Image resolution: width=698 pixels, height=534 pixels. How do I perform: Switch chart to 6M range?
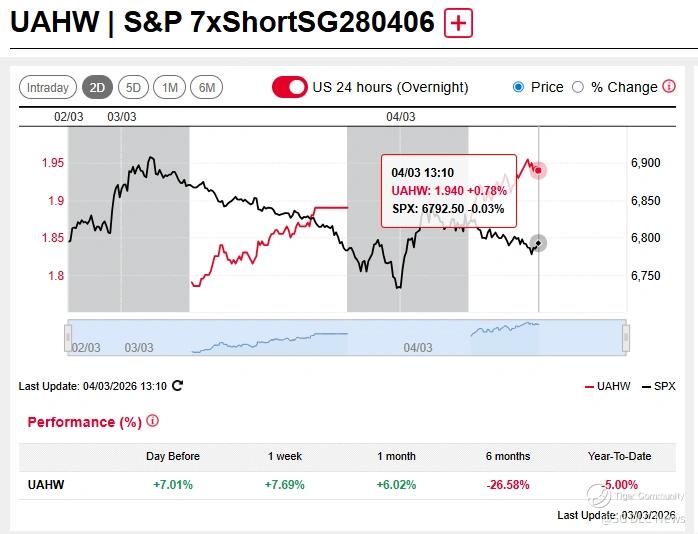pos(206,87)
